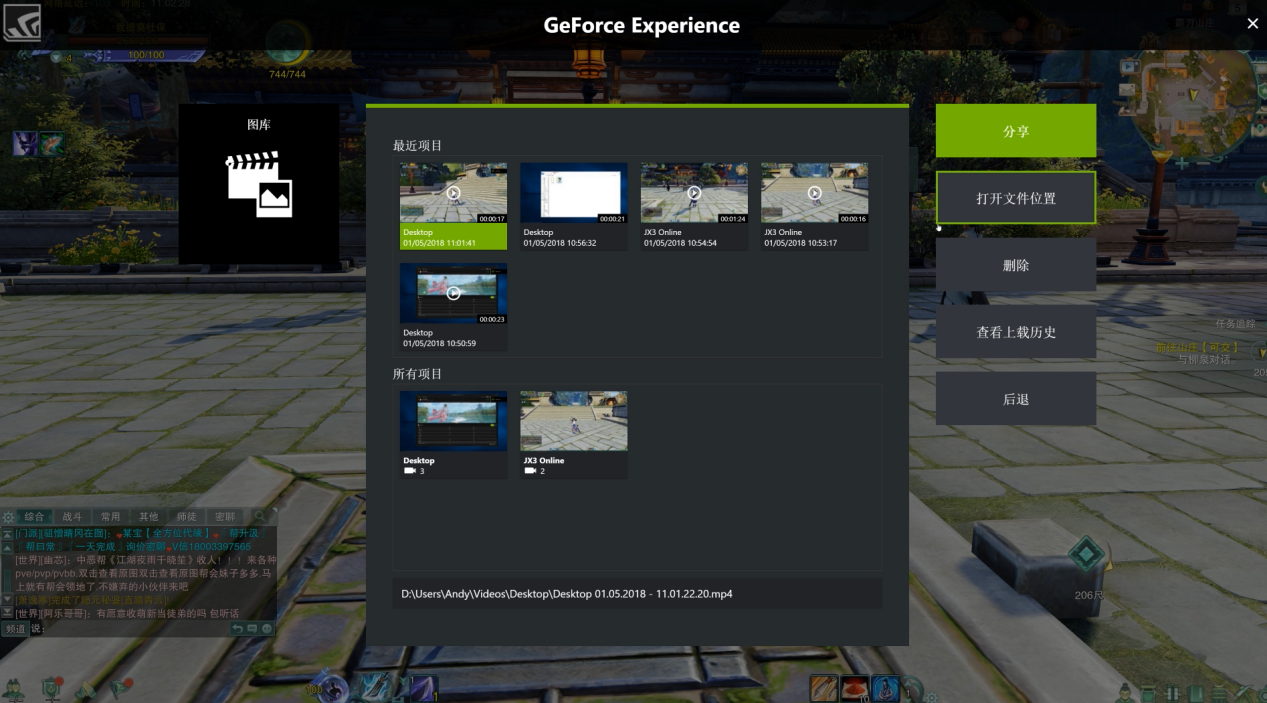
Task: Click the chat input field after 说:
Action: click(135, 629)
